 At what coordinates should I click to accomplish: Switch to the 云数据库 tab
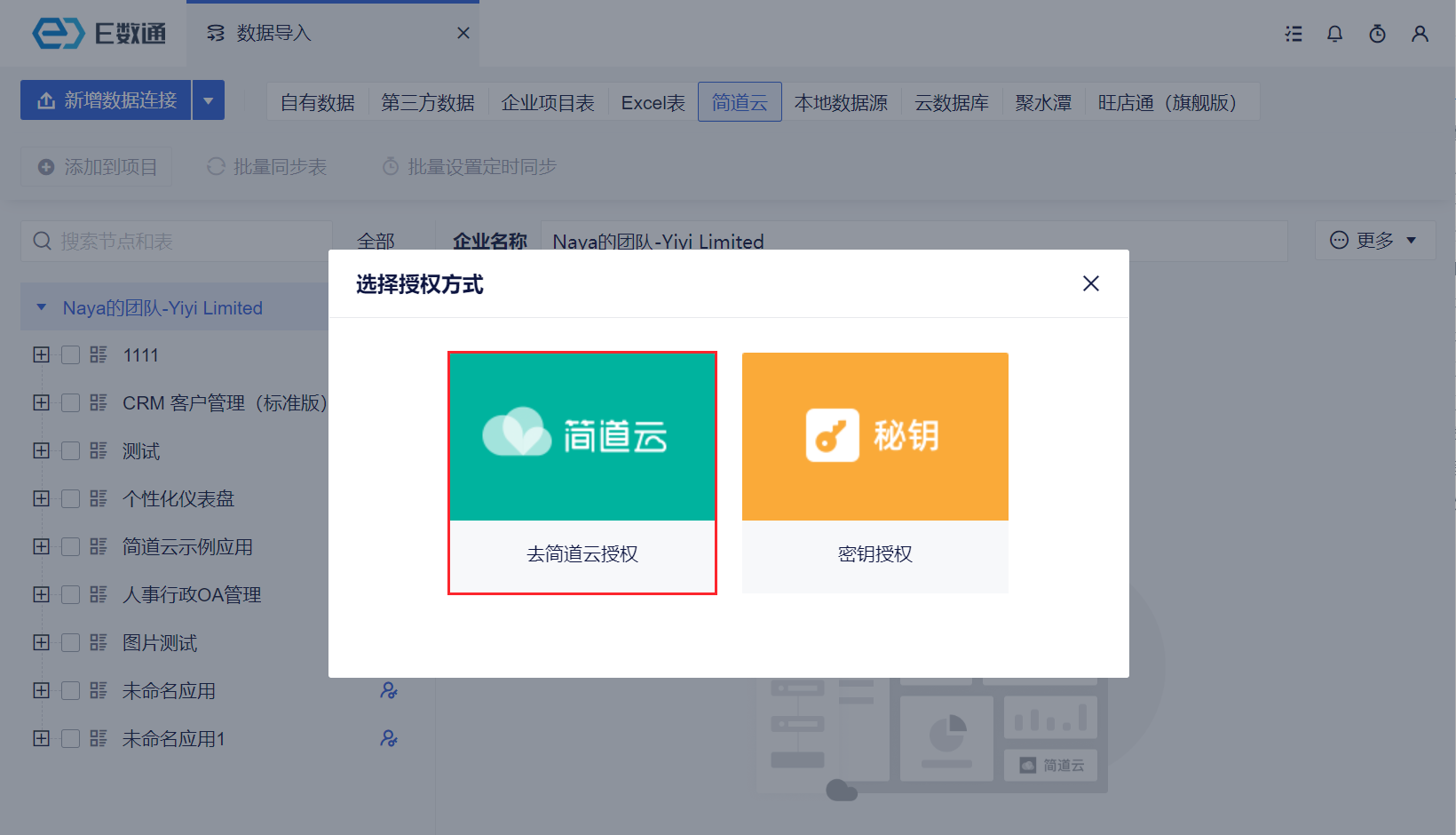[x=952, y=102]
